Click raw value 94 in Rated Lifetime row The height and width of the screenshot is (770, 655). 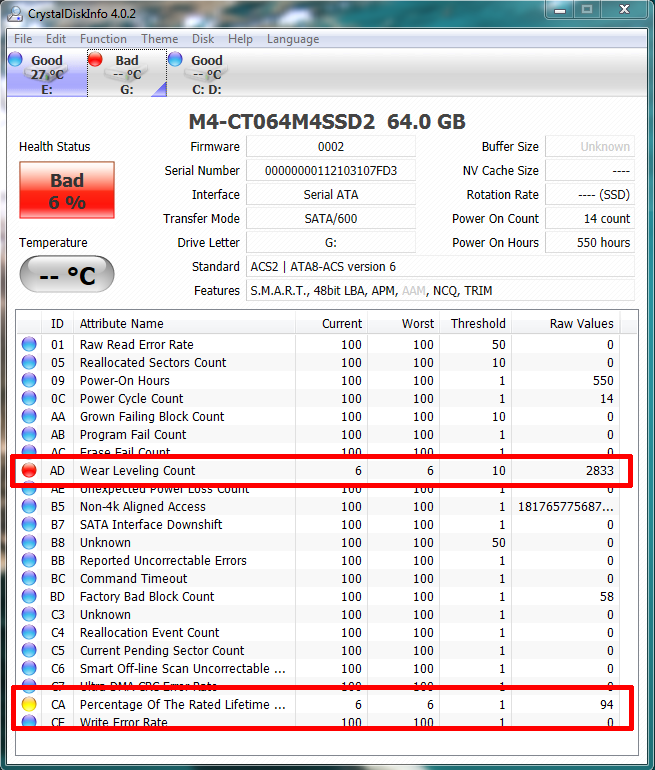click(607, 705)
